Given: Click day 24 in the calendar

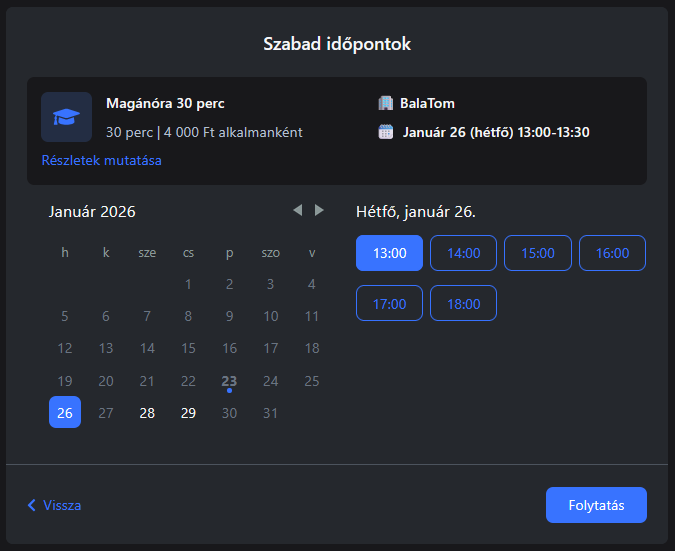Looking at the screenshot, I should [x=270, y=381].
